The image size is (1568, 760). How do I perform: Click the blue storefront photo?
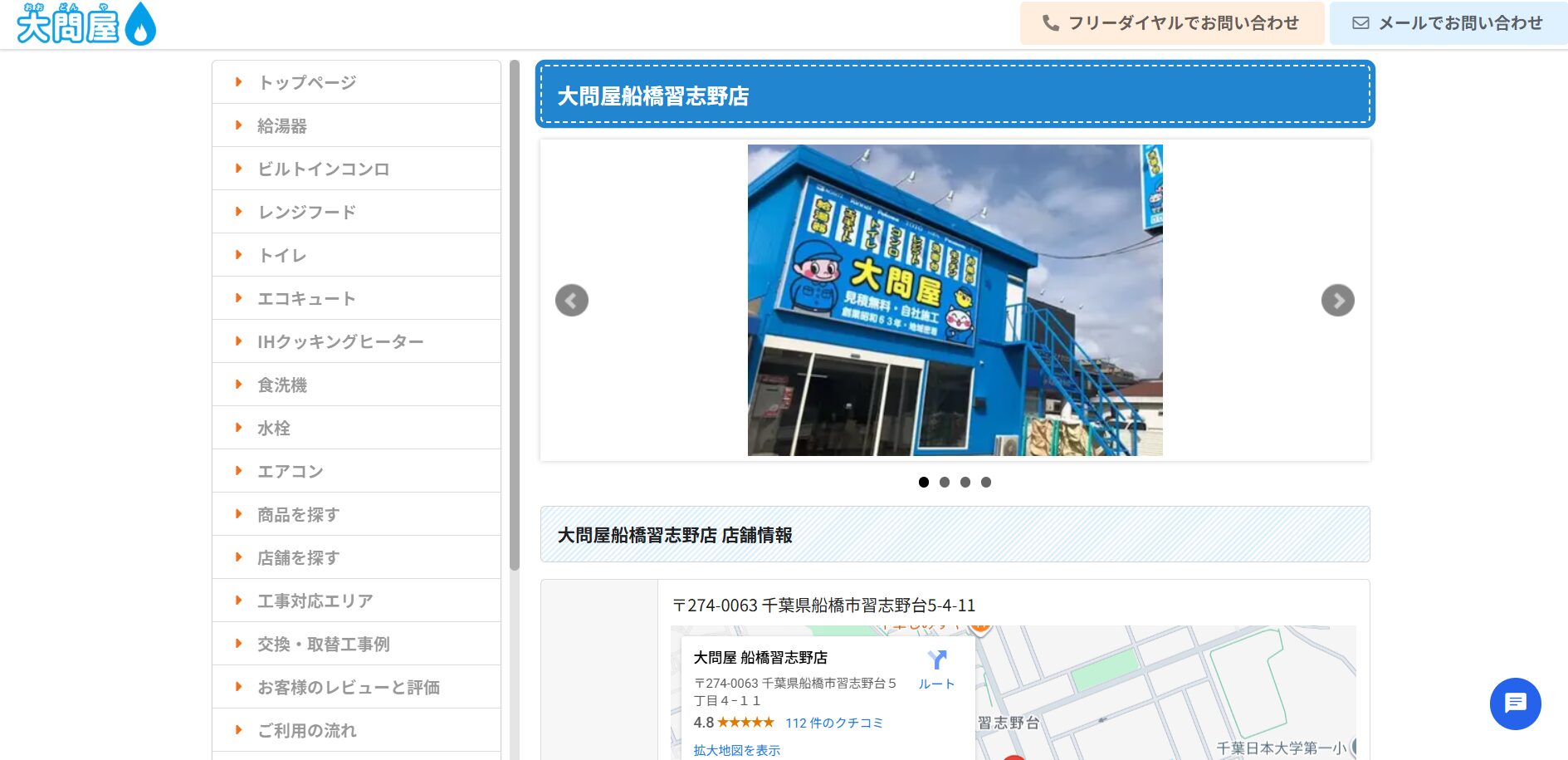[x=955, y=300]
